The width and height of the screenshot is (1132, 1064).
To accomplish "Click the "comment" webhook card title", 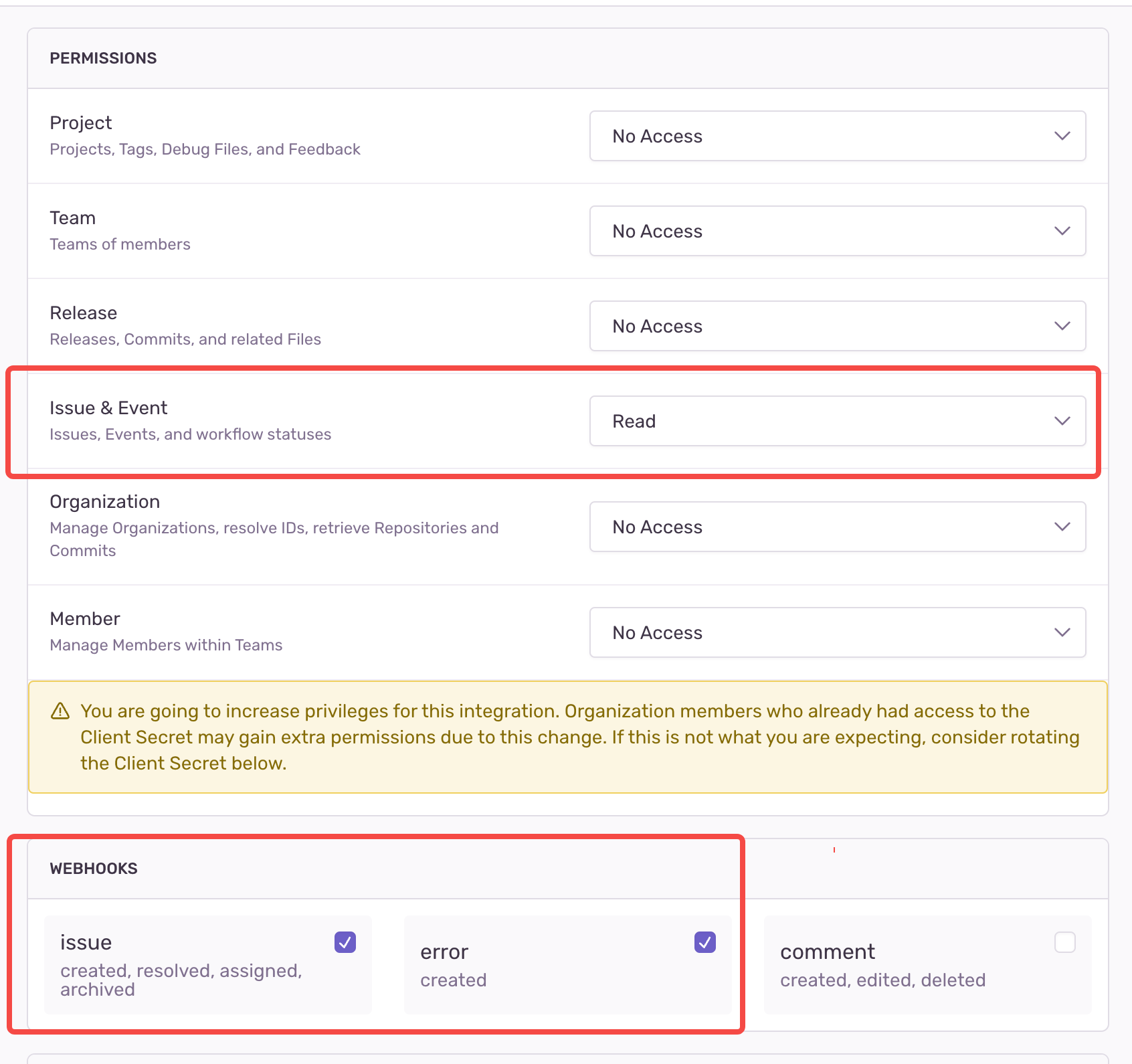I will pos(828,952).
